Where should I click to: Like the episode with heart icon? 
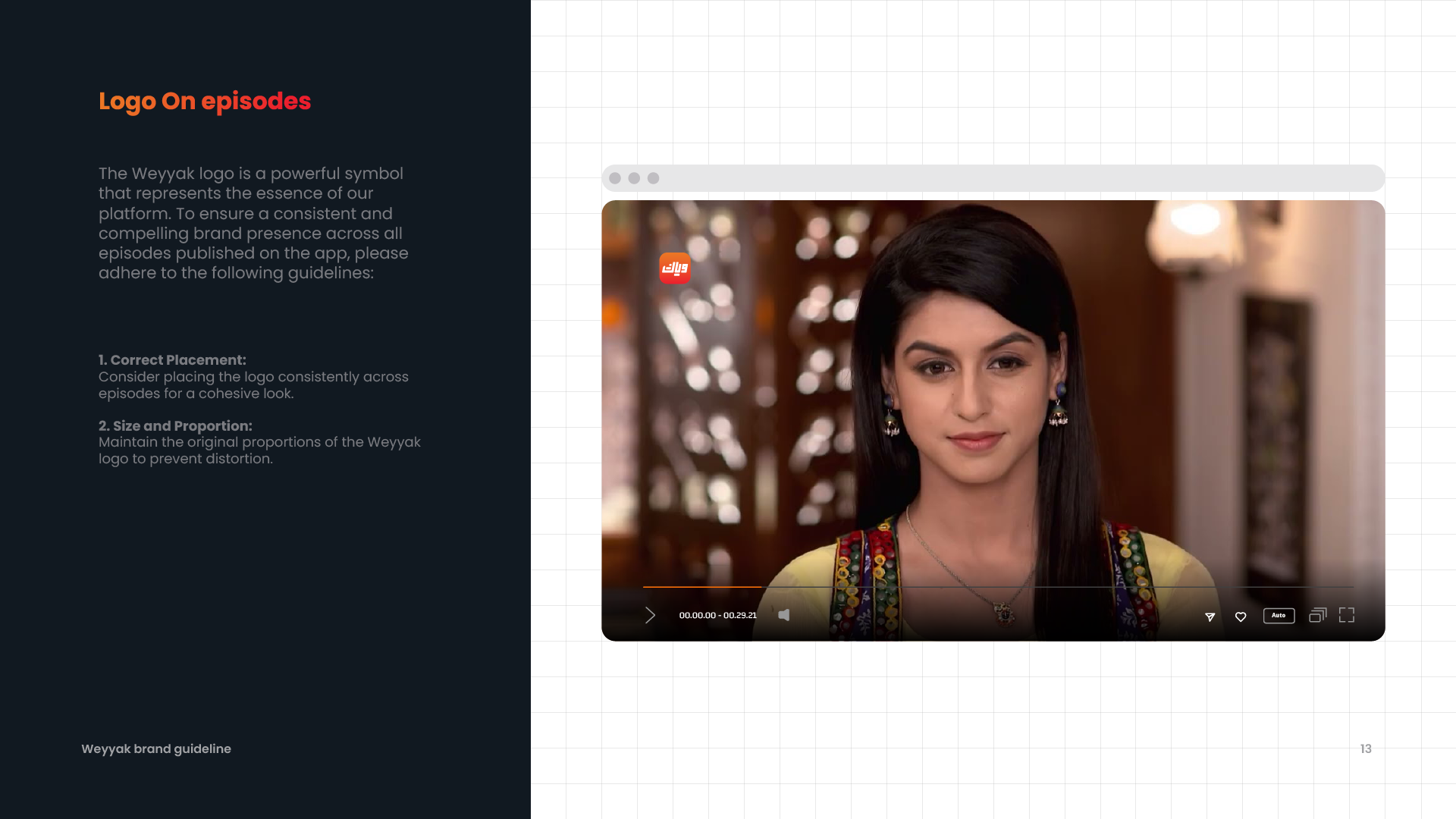pos(1241,617)
